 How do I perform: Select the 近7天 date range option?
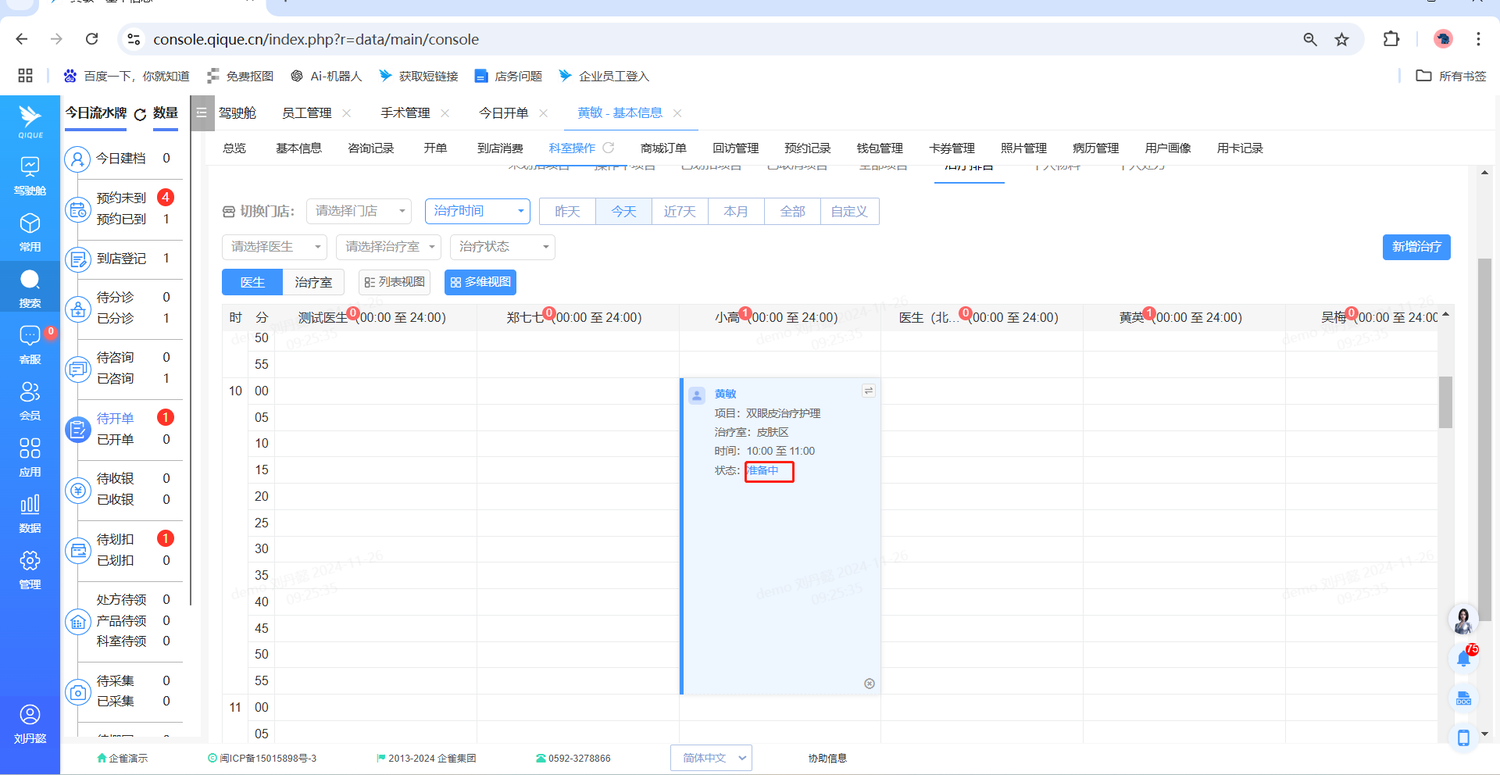(x=680, y=212)
